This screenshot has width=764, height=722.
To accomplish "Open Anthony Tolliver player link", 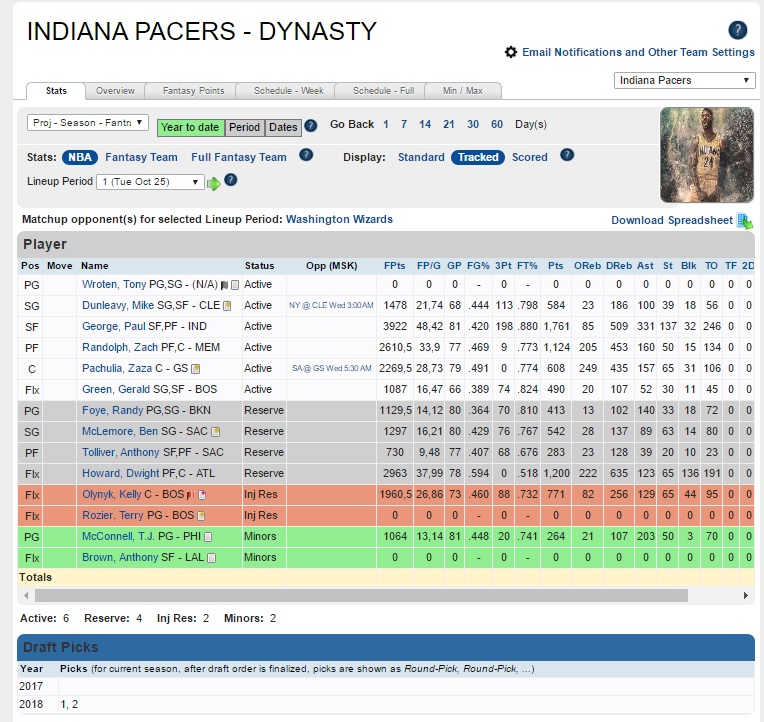I will (121, 452).
